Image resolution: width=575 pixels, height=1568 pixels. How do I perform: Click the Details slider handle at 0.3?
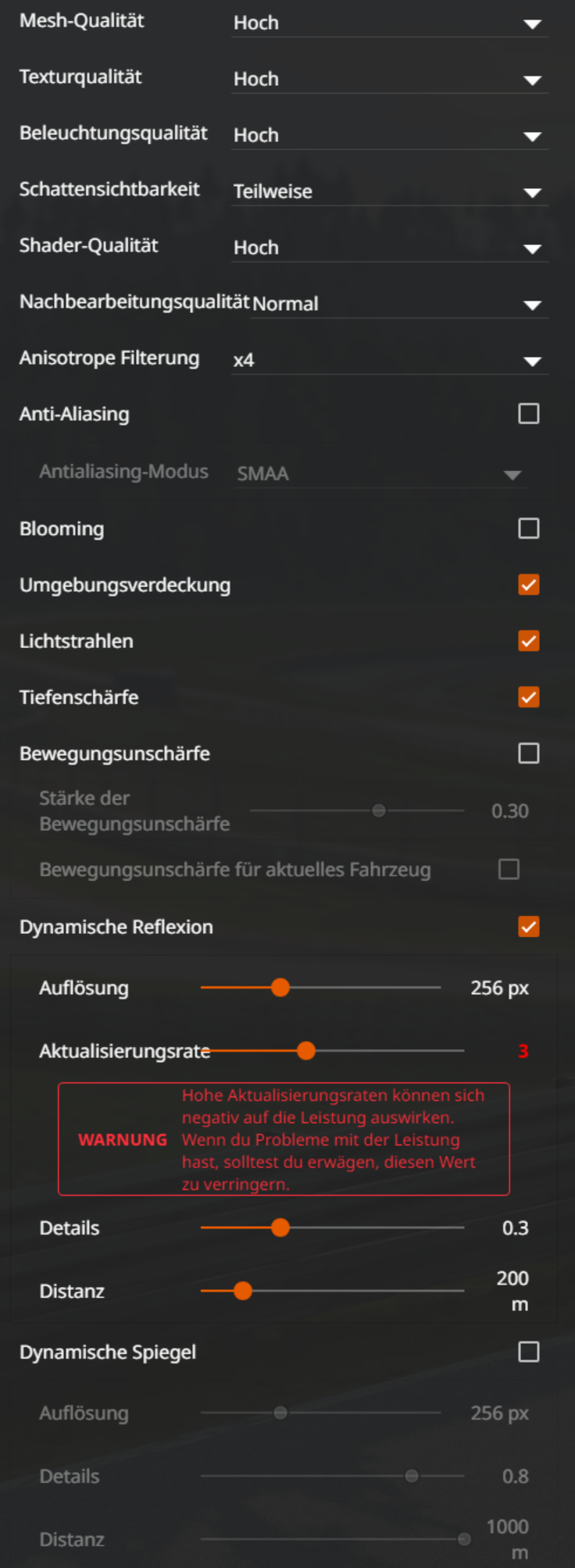pyautogui.click(x=280, y=1228)
